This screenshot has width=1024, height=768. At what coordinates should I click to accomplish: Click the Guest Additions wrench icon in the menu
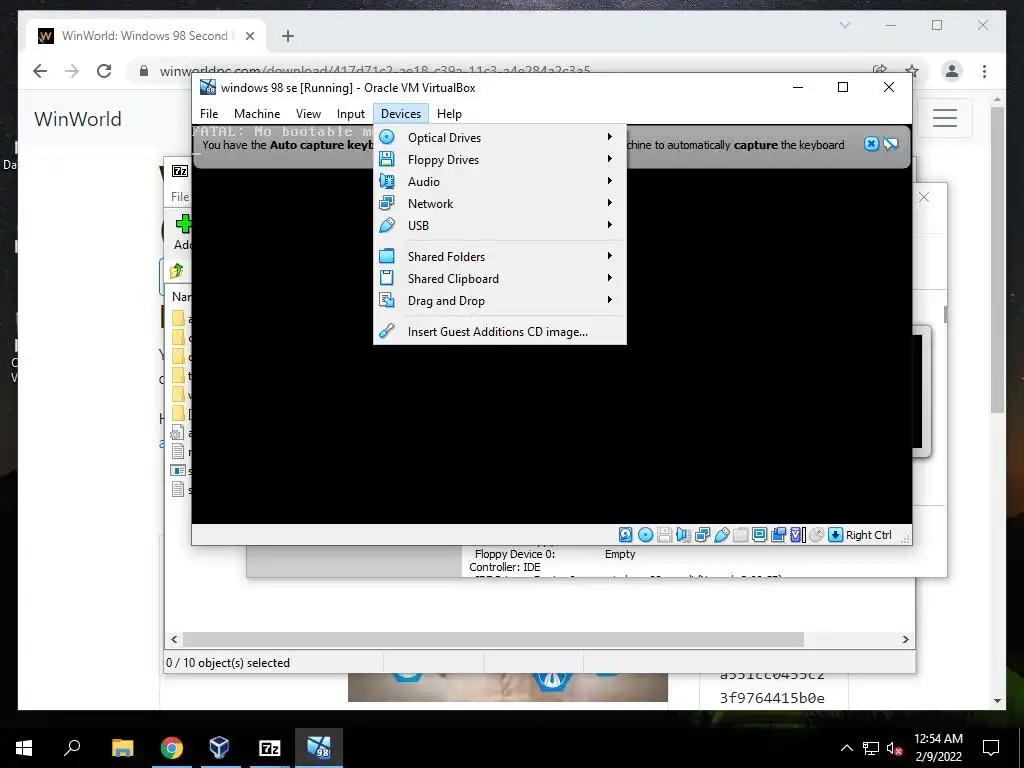coord(387,331)
